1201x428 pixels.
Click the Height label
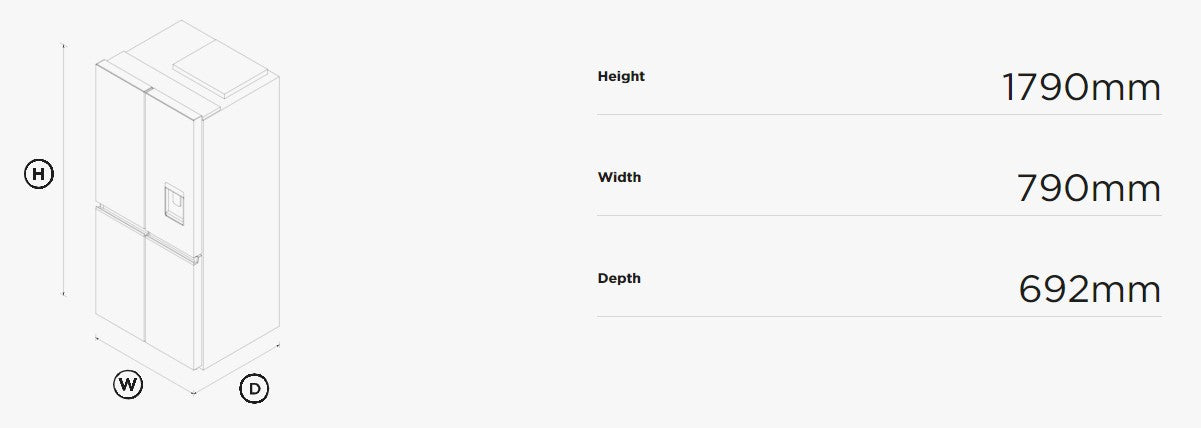pyautogui.click(x=621, y=76)
